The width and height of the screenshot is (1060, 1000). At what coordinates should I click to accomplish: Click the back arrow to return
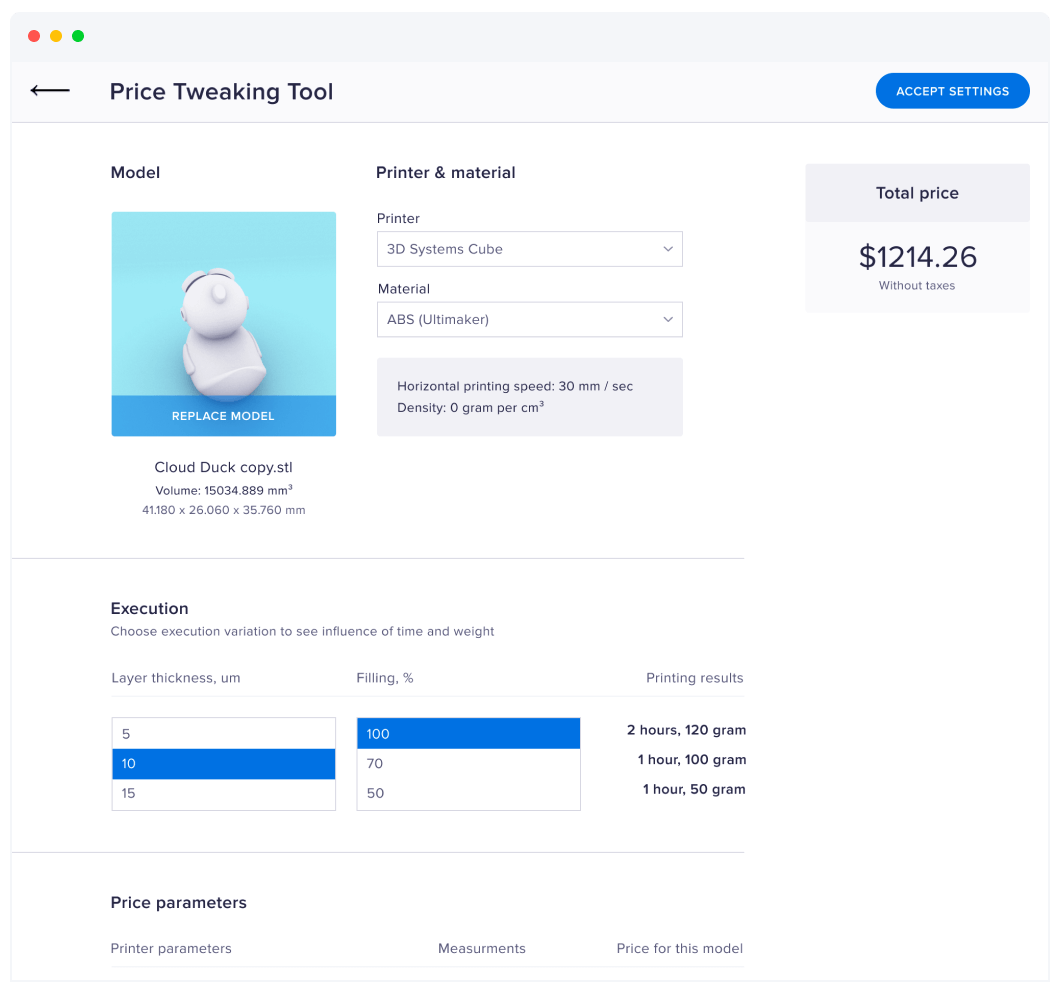pyautogui.click(x=49, y=90)
